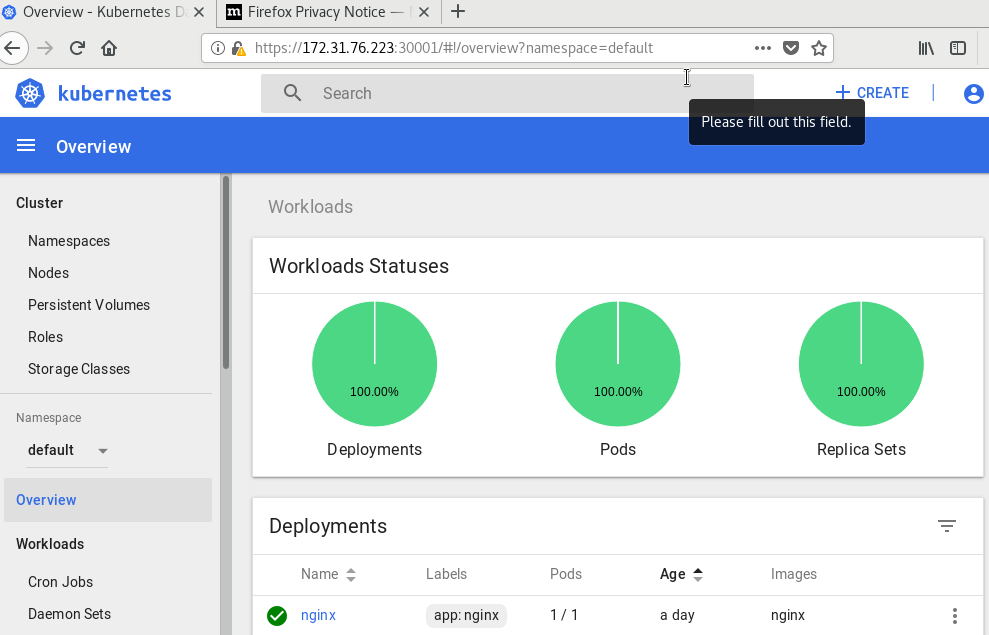Open the hamburger navigation menu
The height and width of the screenshot is (635, 989).
pos(26,146)
